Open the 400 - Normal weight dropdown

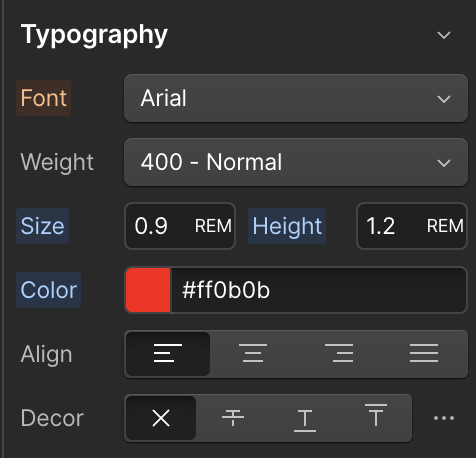coord(296,162)
